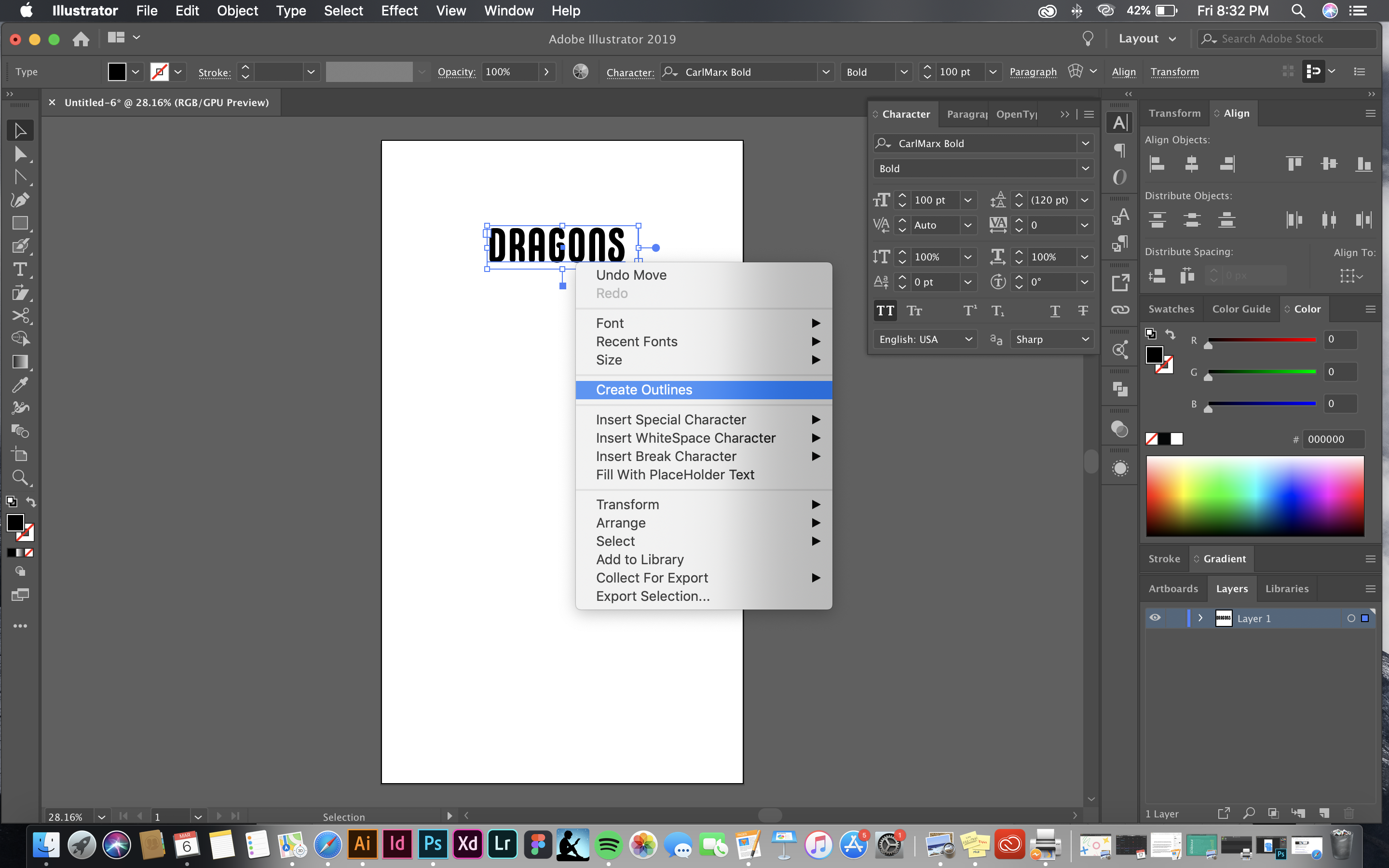Click Delete Selection trash icon in Layers
The height and width of the screenshot is (868, 1389).
tap(1349, 814)
